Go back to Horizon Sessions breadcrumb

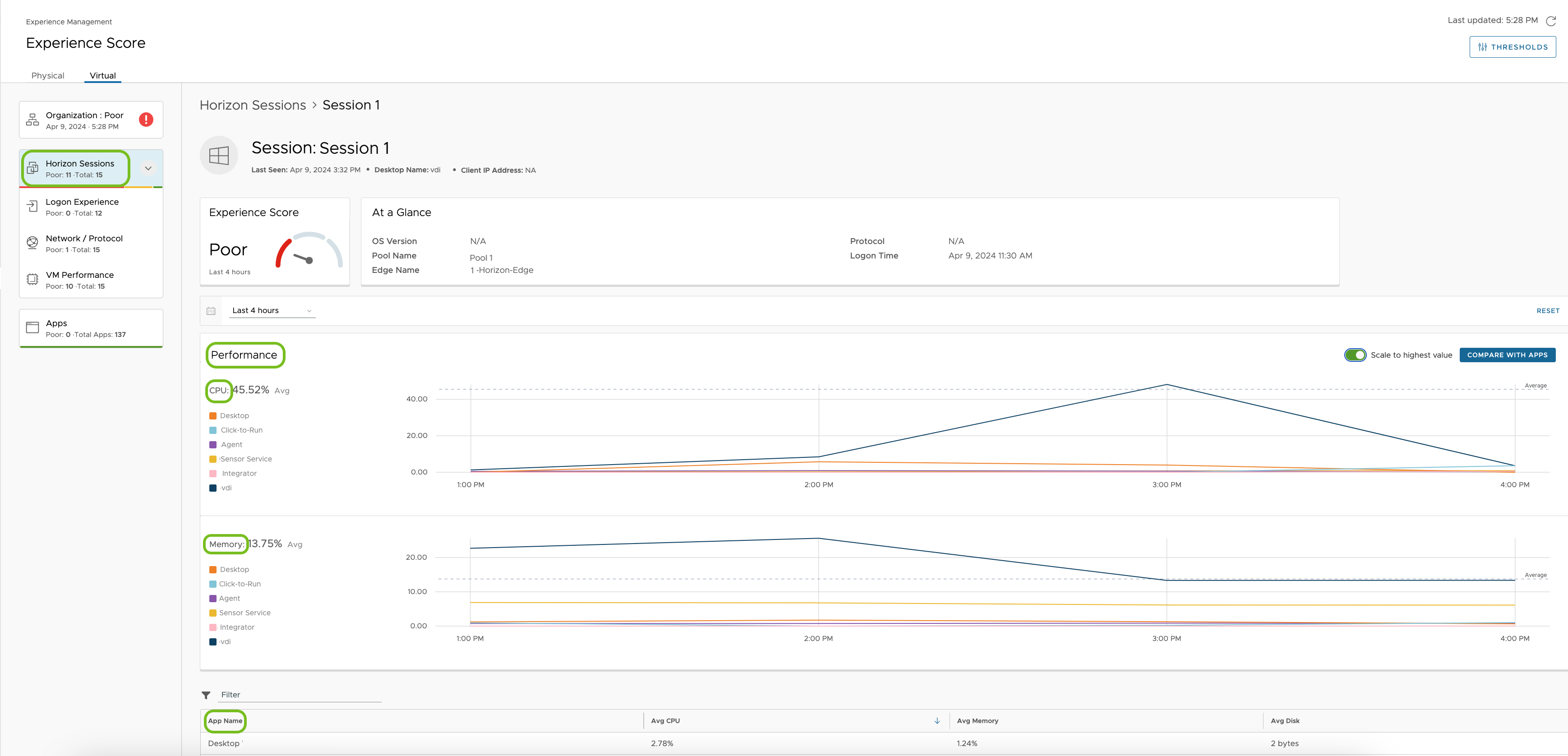click(253, 105)
